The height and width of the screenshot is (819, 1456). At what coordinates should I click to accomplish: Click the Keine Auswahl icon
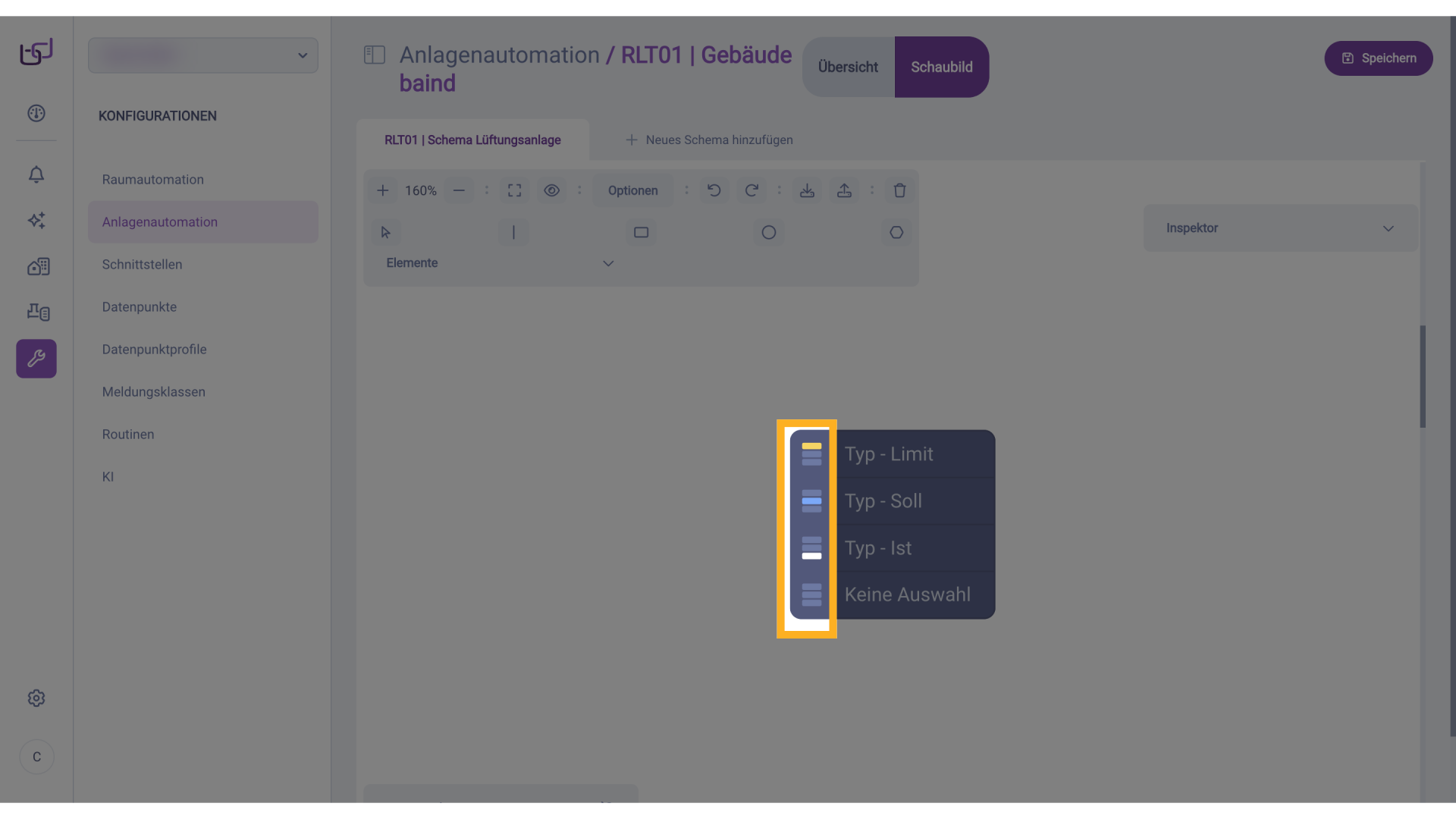(811, 595)
